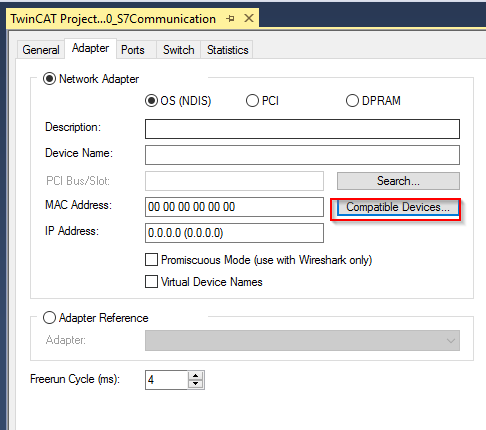486x430 pixels.
Task: Expand the Adapter dropdown list
Action: [x=302, y=340]
